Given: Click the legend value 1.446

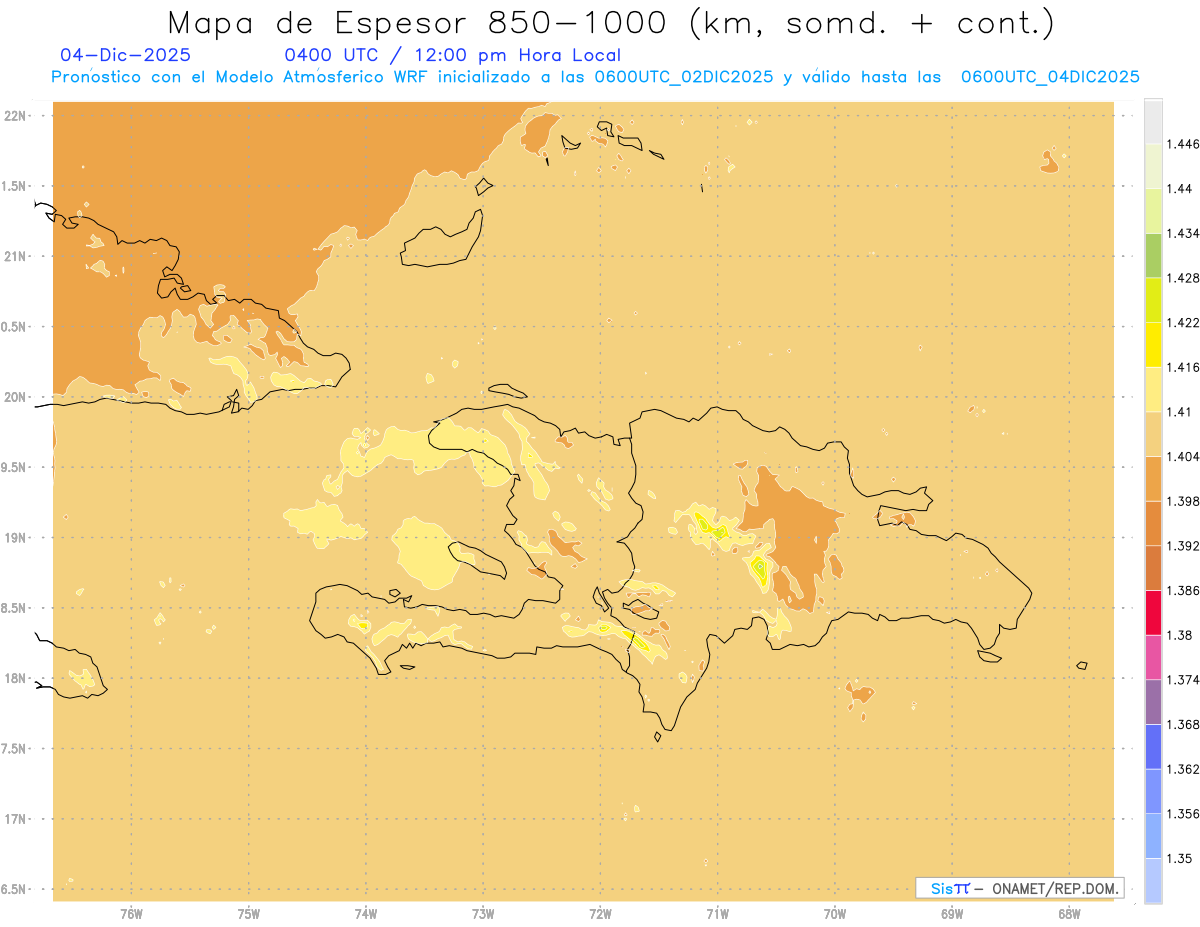Looking at the screenshot, I should tap(1183, 144).
